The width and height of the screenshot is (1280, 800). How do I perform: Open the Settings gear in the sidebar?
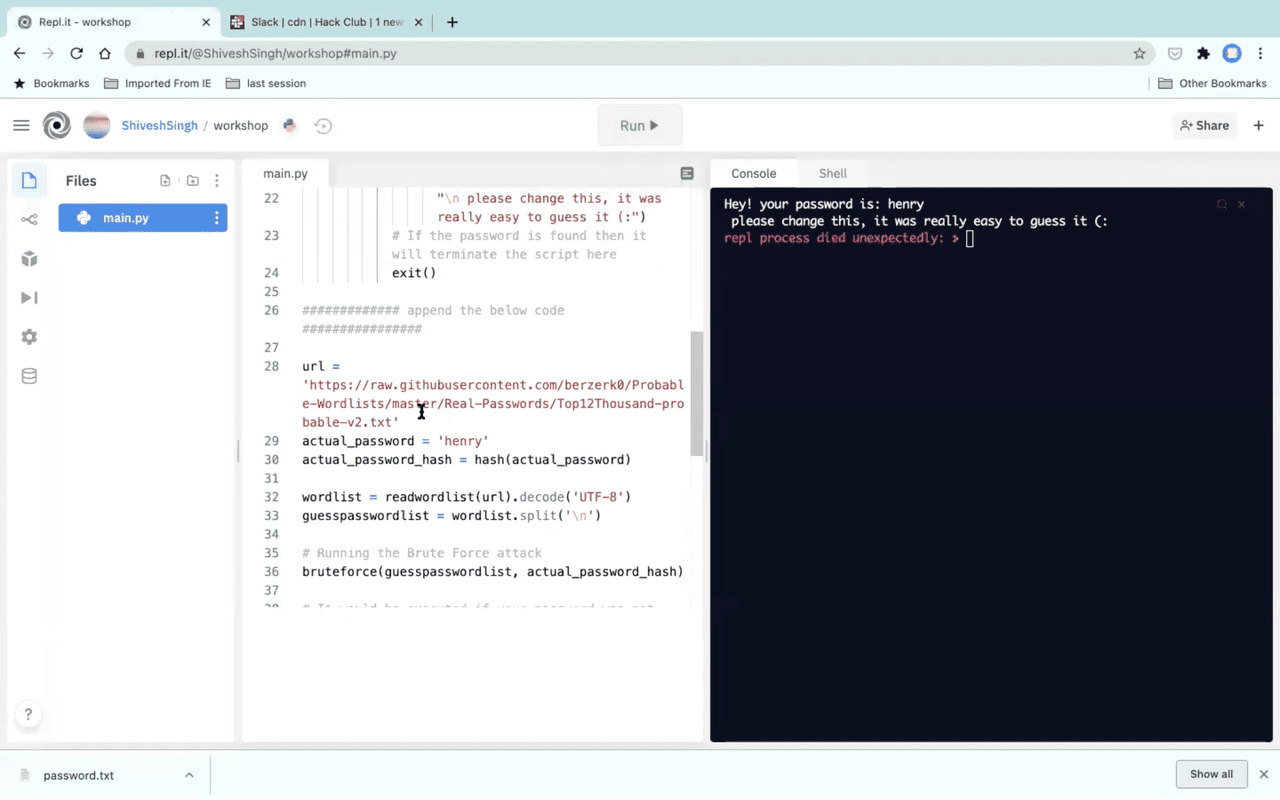(x=29, y=337)
